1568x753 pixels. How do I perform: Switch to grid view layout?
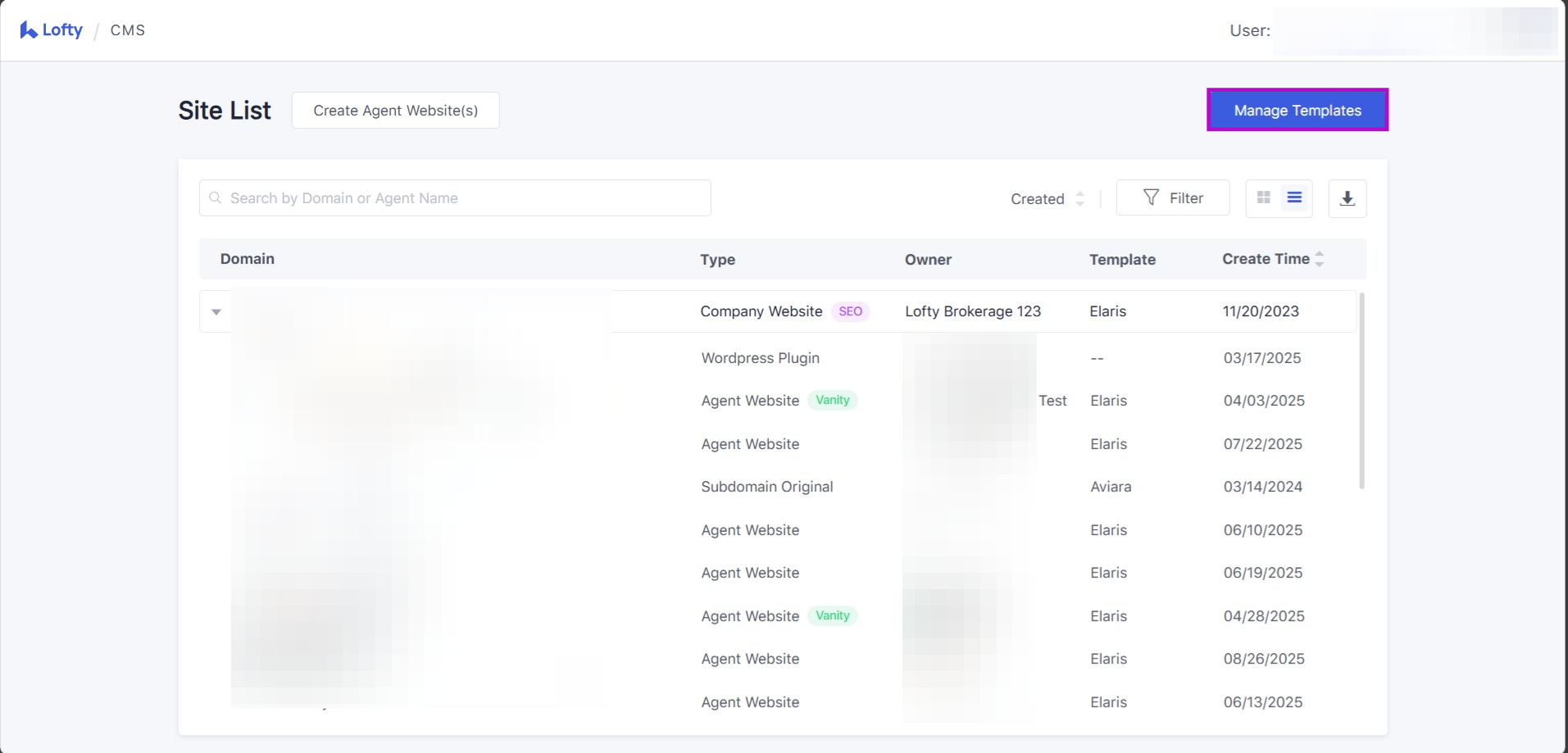(x=1263, y=198)
